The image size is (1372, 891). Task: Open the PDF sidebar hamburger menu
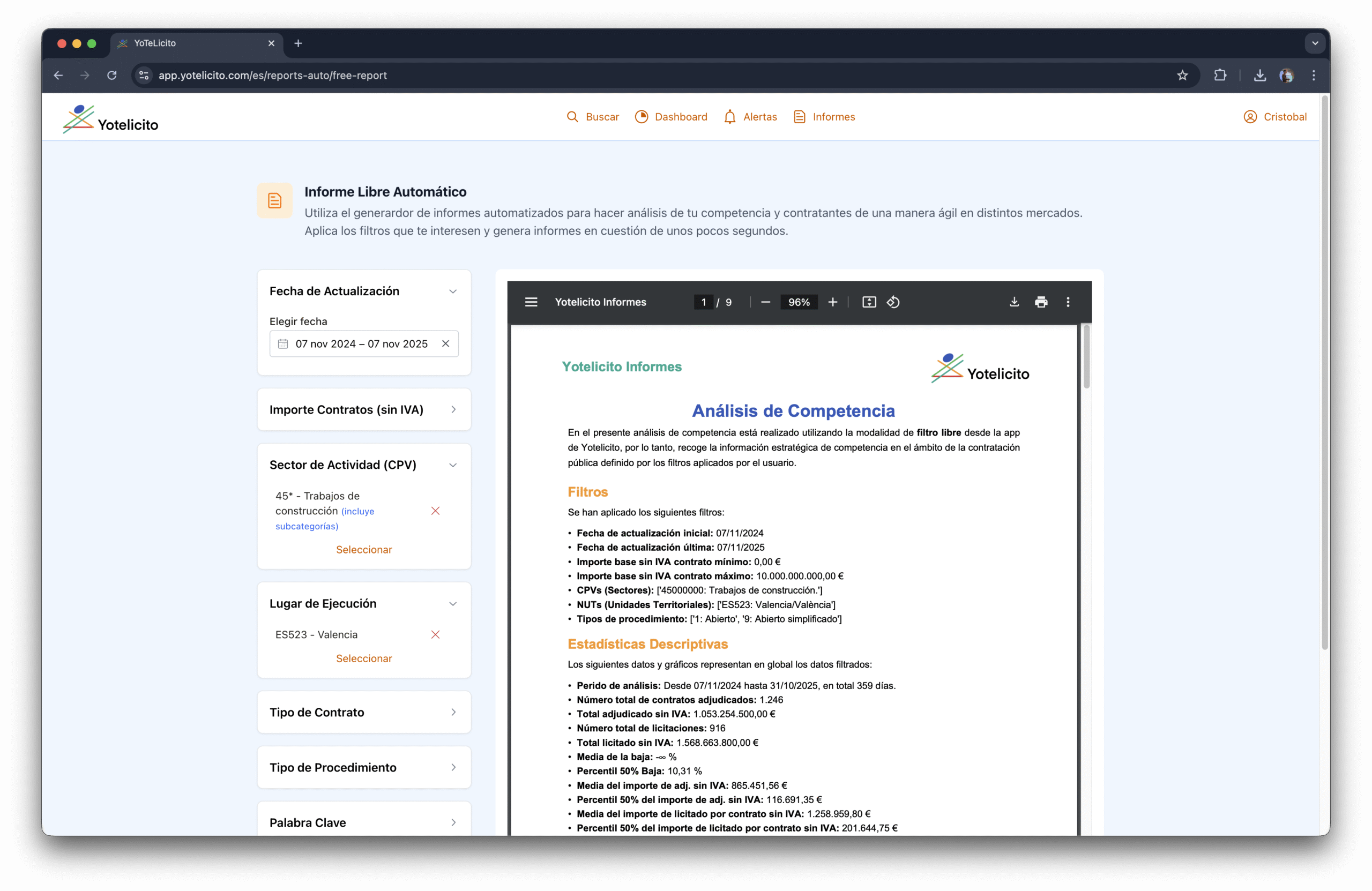pos(531,302)
